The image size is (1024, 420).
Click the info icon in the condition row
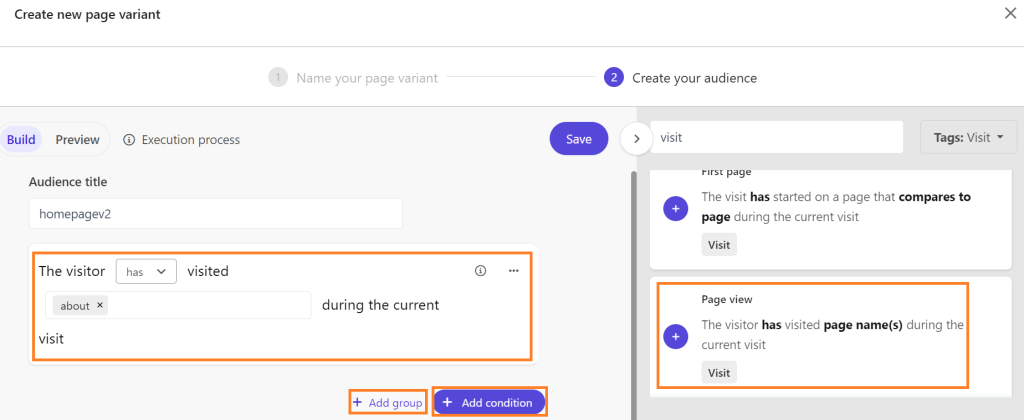(480, 270)
